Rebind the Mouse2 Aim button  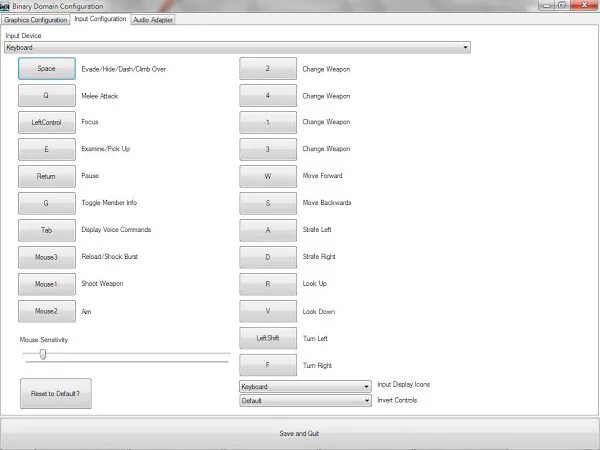[47, 311]
